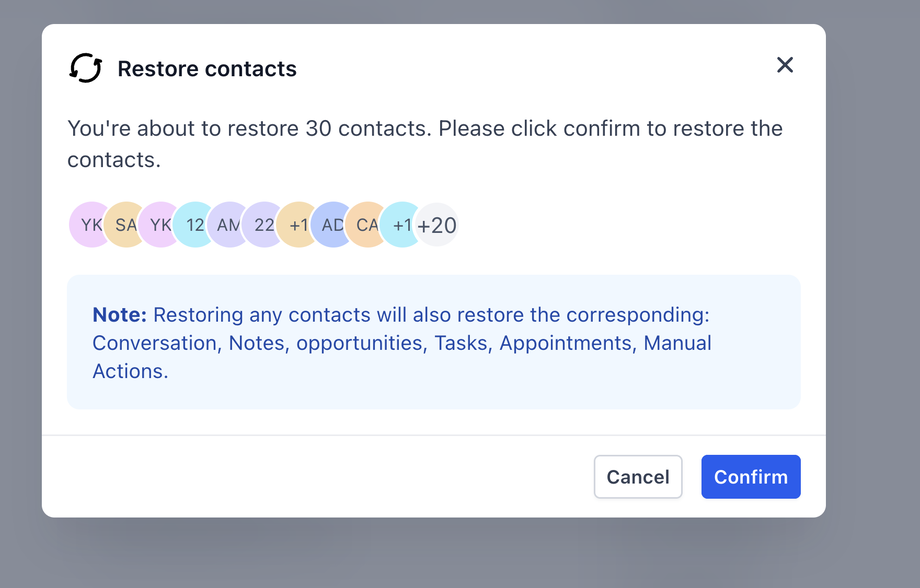Click the AM contact avatar
Image resolution: width=920 pixels, height=588 pixels.
click(x=228, y=225)
